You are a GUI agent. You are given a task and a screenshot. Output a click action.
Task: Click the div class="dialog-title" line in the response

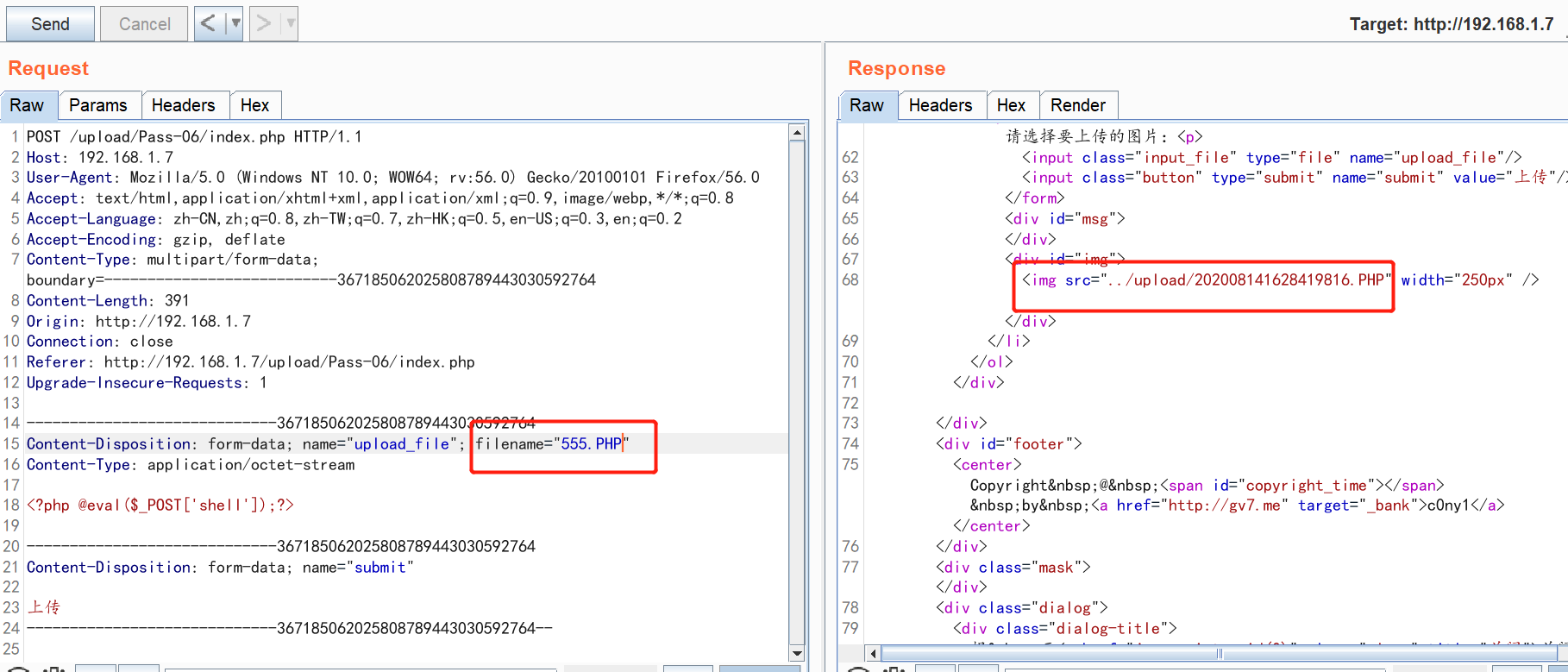[1065, 628]
